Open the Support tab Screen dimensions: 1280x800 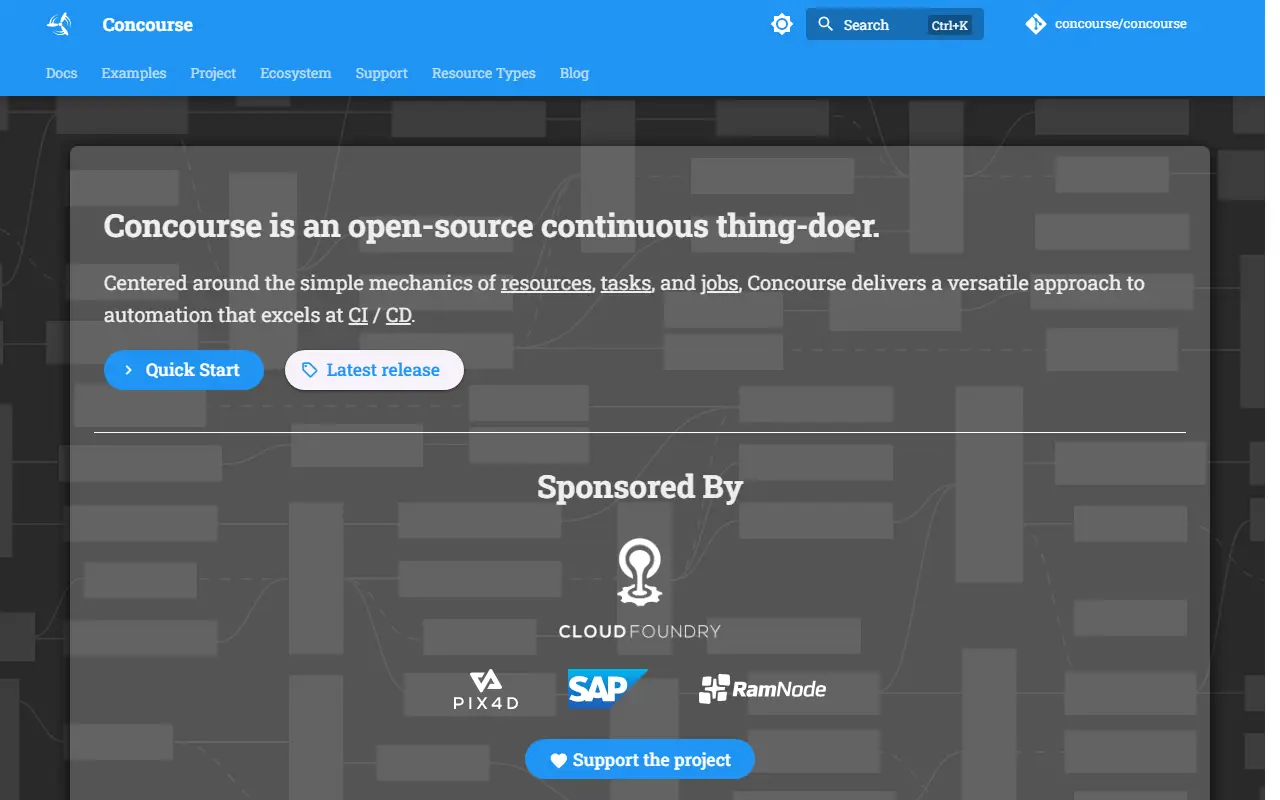coord(381,73)
